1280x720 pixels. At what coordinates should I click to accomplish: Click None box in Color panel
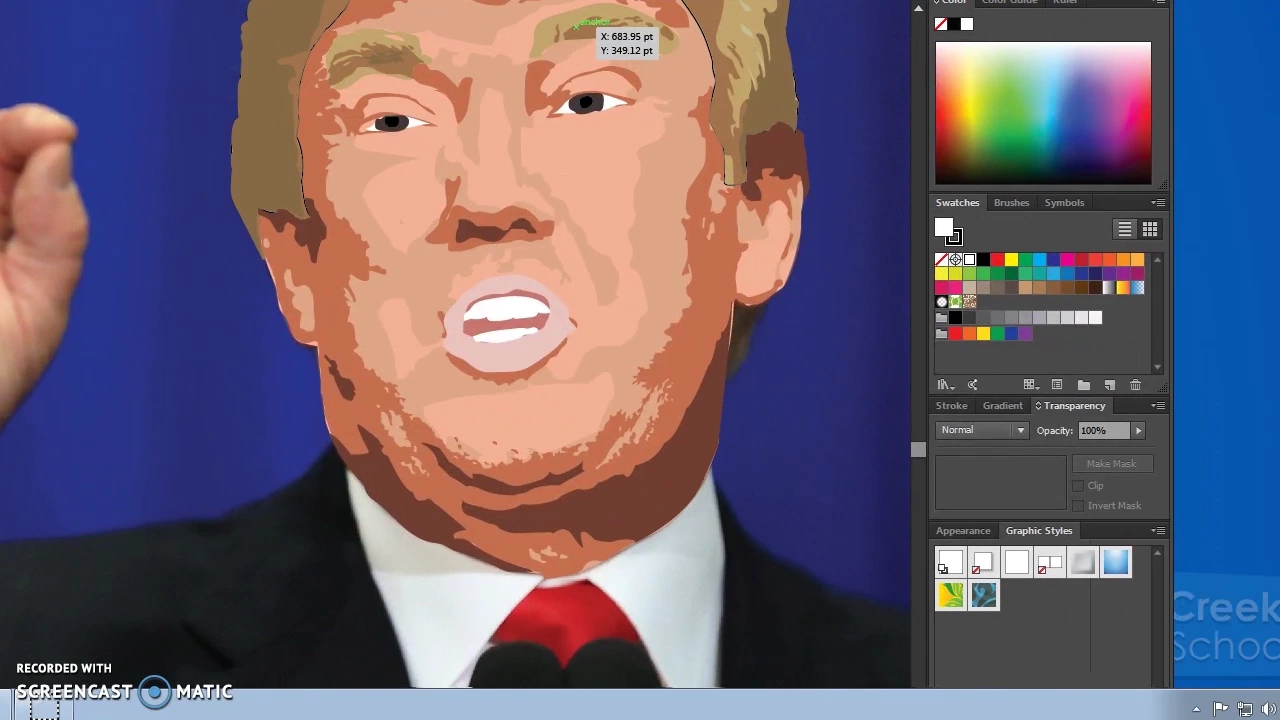(x=941, y=24)
